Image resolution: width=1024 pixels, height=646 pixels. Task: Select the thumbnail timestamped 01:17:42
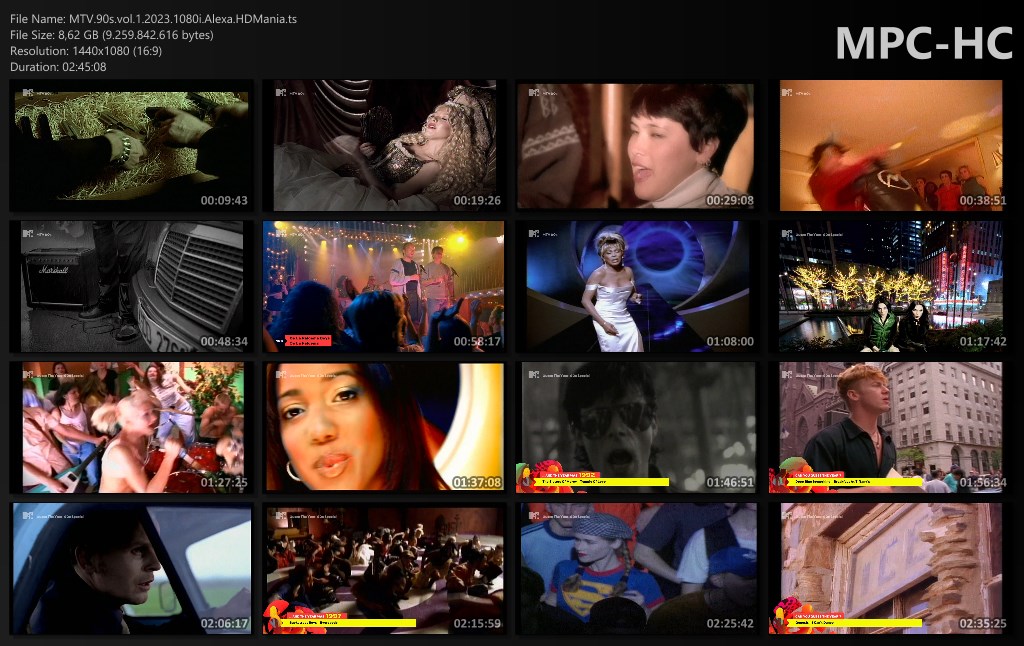coord(890,287)
